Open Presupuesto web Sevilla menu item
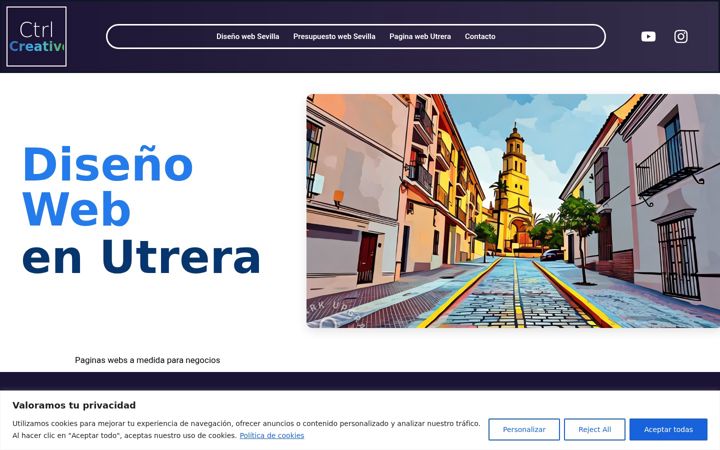 coord(334,36)
